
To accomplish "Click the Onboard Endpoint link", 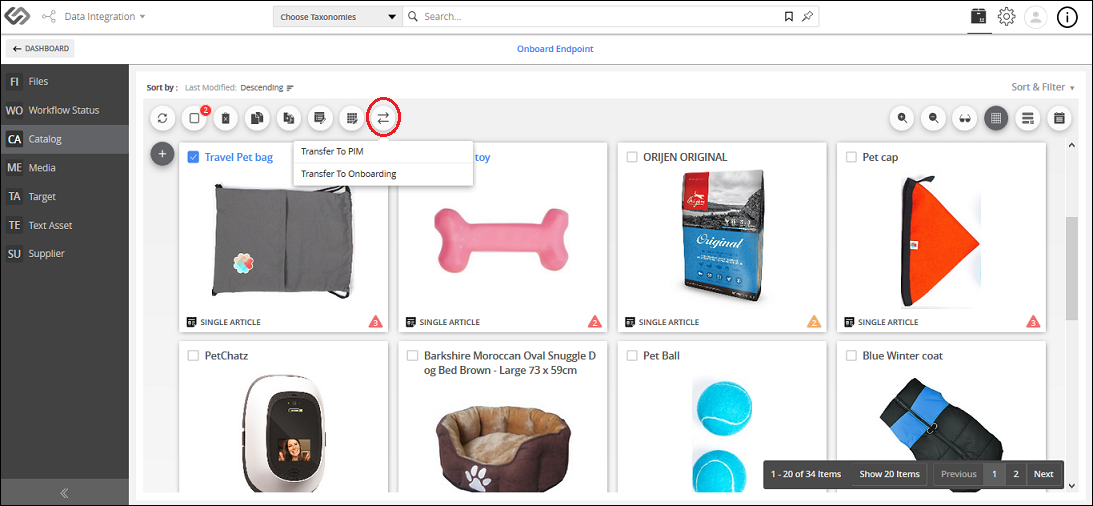I will click(555, 49).
